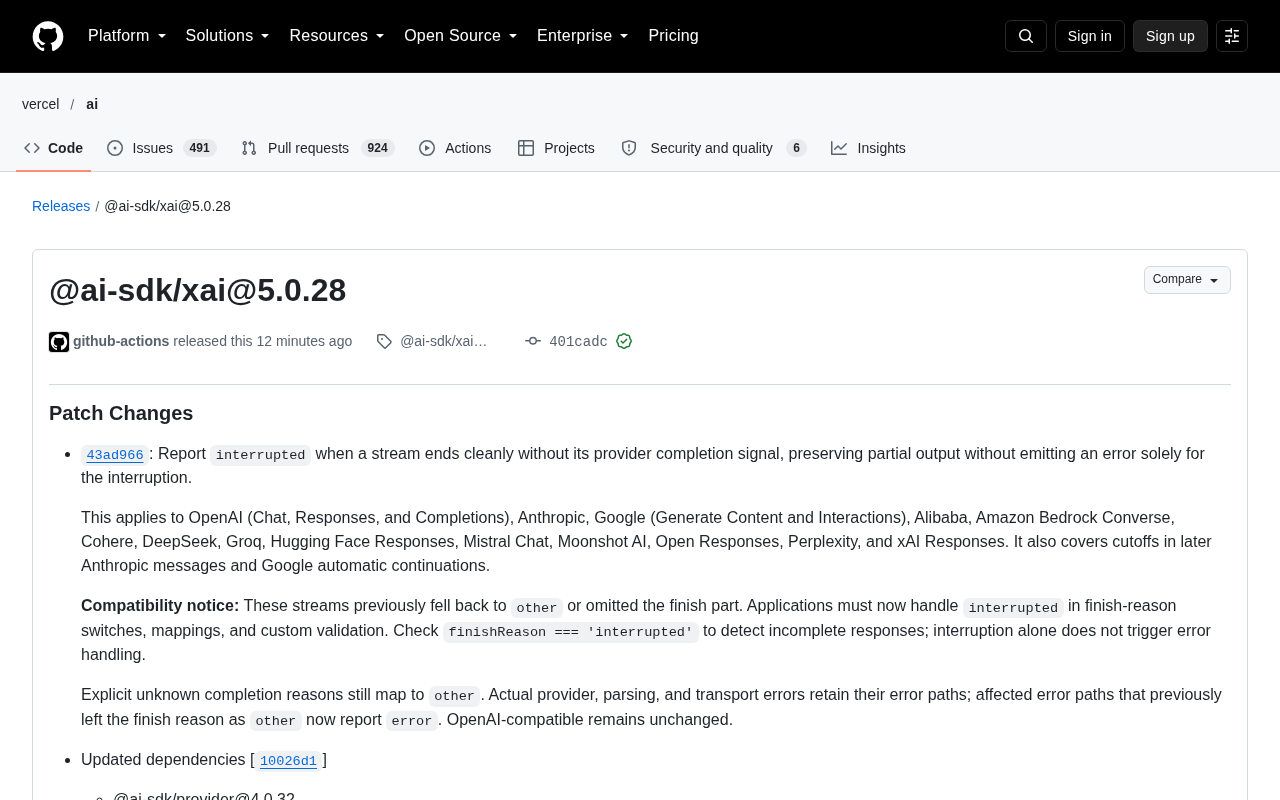Viewport: 1280px width, 800px height.
Task: Click the Patch Changes heading
Action: pyautogui.click(x=121, y=413)
